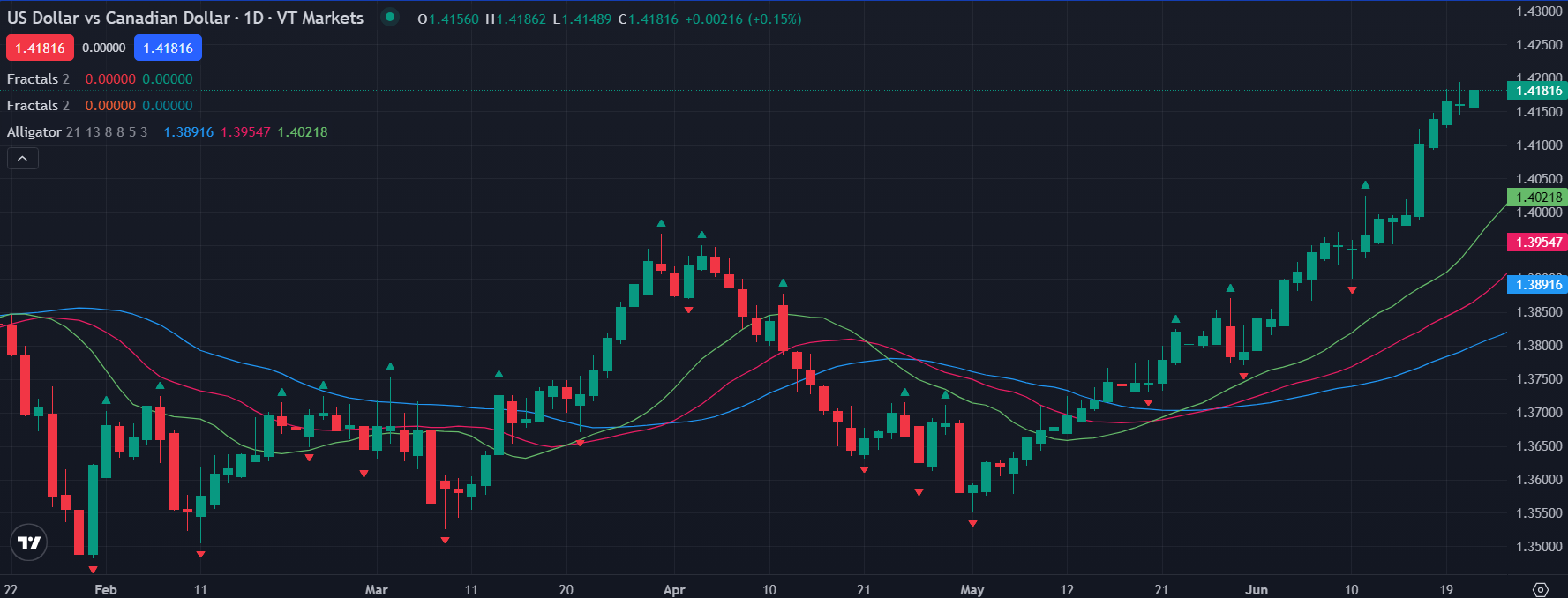Click the 1.38000 price axis label
This screenshot has width=1568, height=598.
pos(1539,346)
